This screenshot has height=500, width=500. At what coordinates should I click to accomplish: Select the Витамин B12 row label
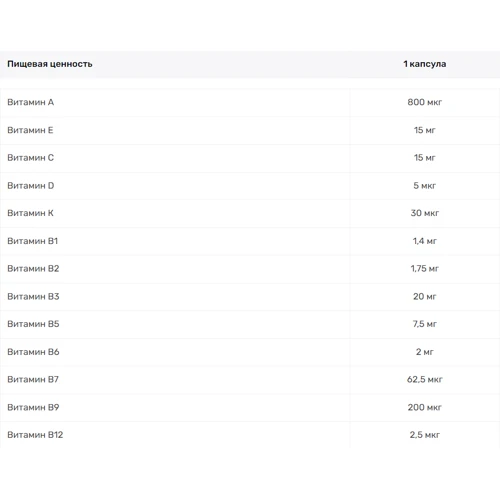(x=35, y=435)
